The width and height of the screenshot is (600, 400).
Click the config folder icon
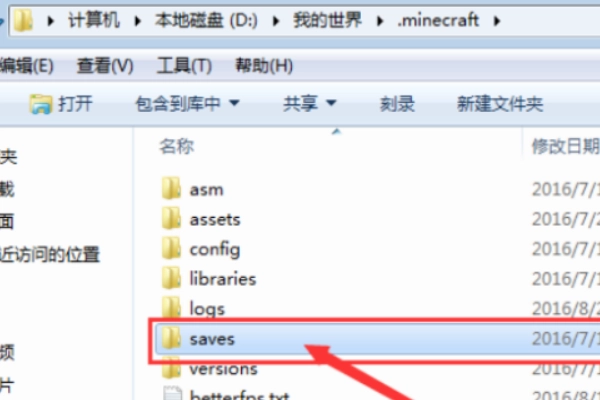click(172, 249)
